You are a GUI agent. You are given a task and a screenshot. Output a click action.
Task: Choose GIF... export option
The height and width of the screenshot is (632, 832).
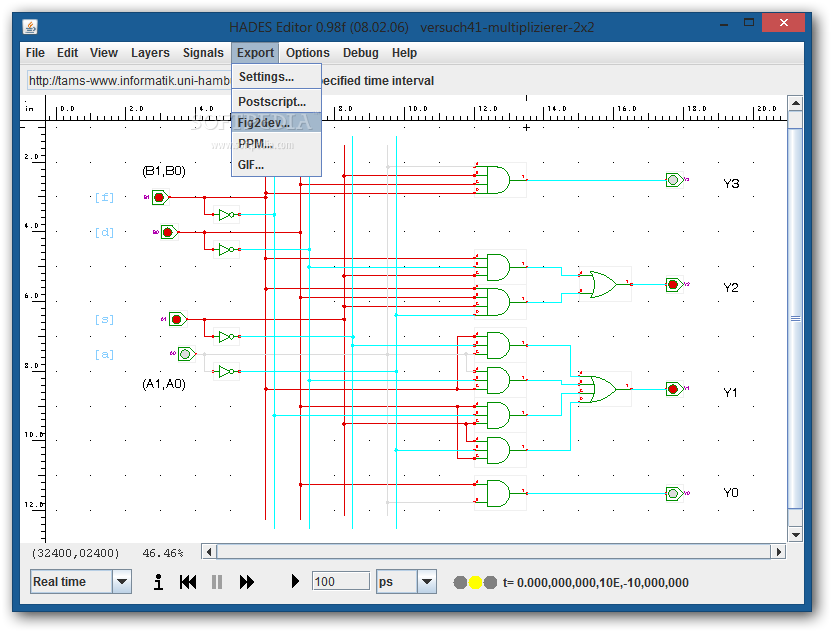[x=276, y=165]
